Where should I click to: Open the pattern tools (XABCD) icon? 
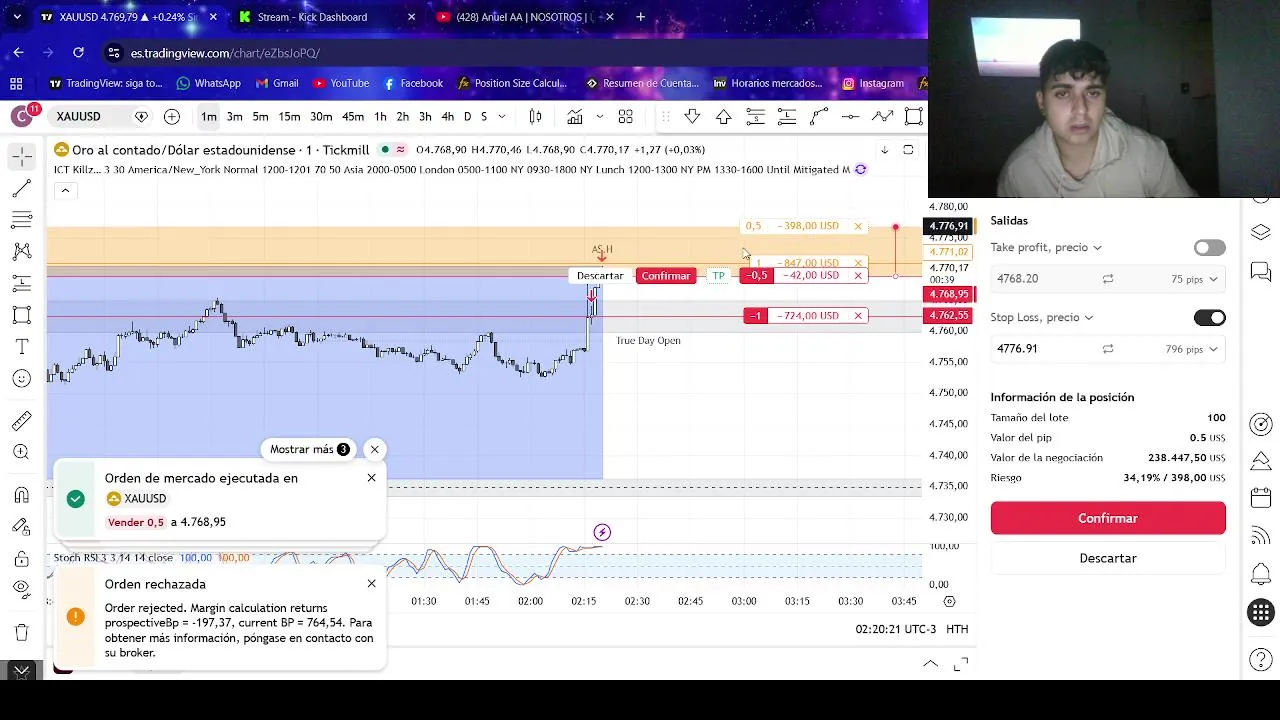point(21,251)
